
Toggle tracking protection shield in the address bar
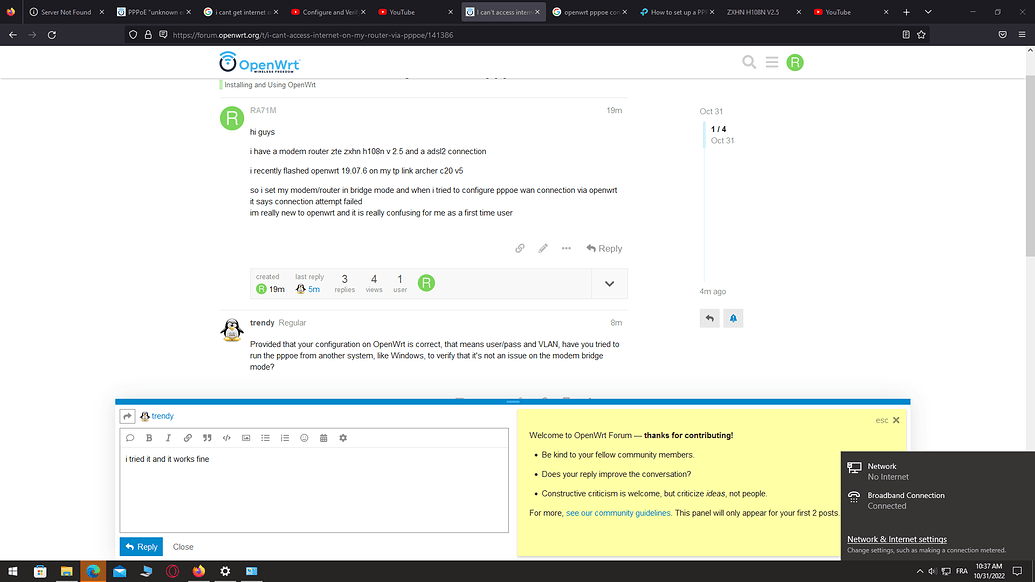[132, 33]
